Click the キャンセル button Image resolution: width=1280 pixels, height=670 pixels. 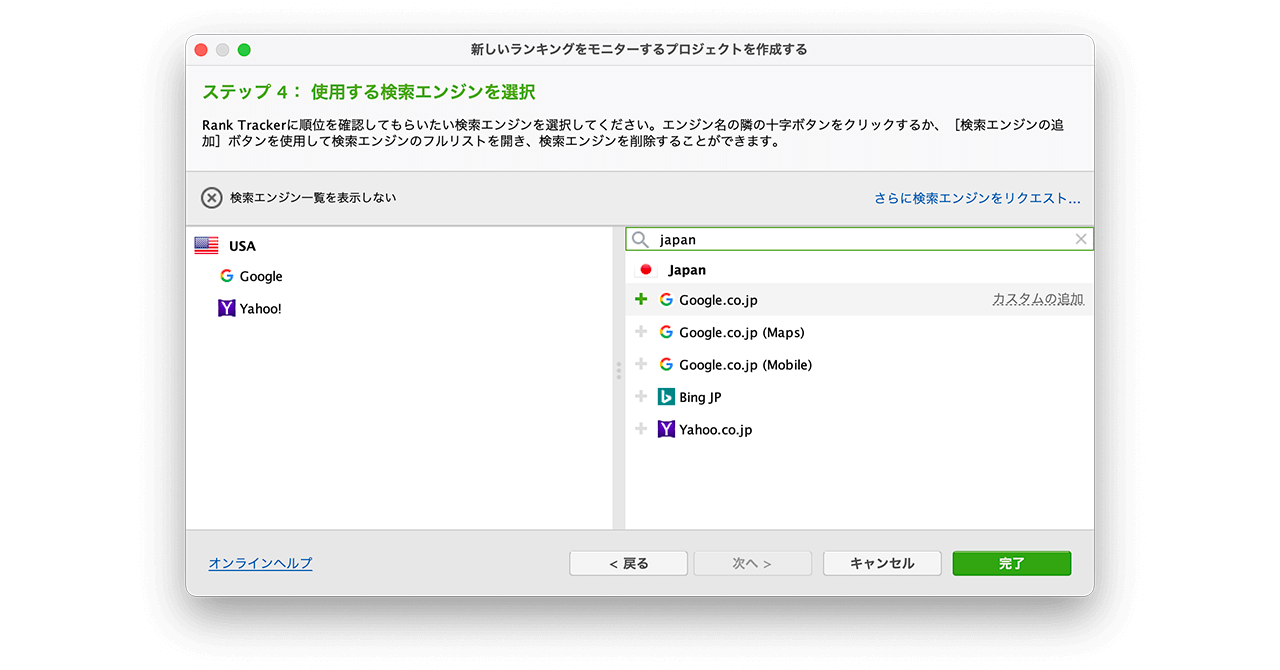882,564
